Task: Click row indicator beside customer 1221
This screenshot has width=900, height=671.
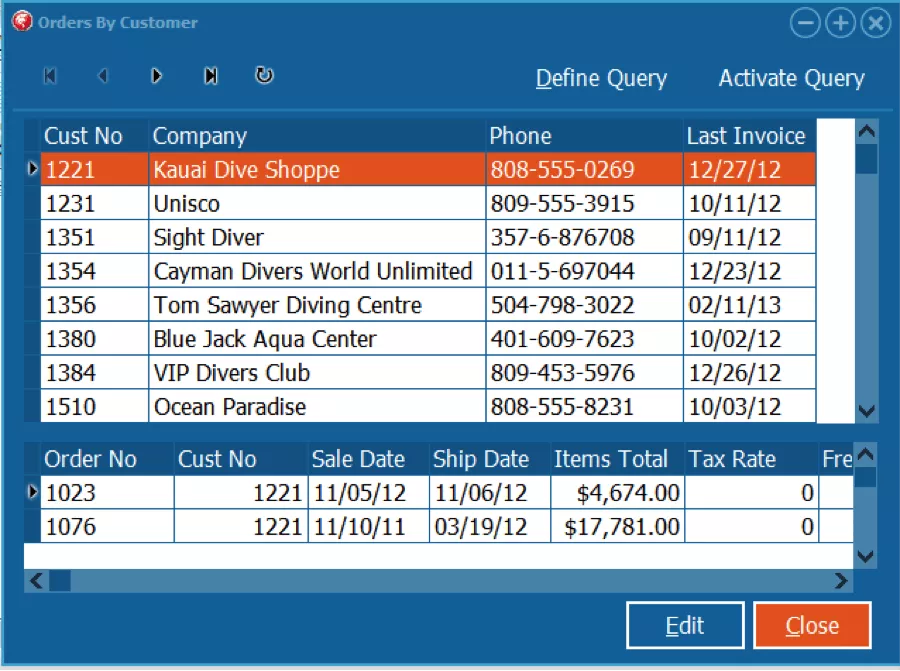Action: pyautogui.click(x=32, y=169)
